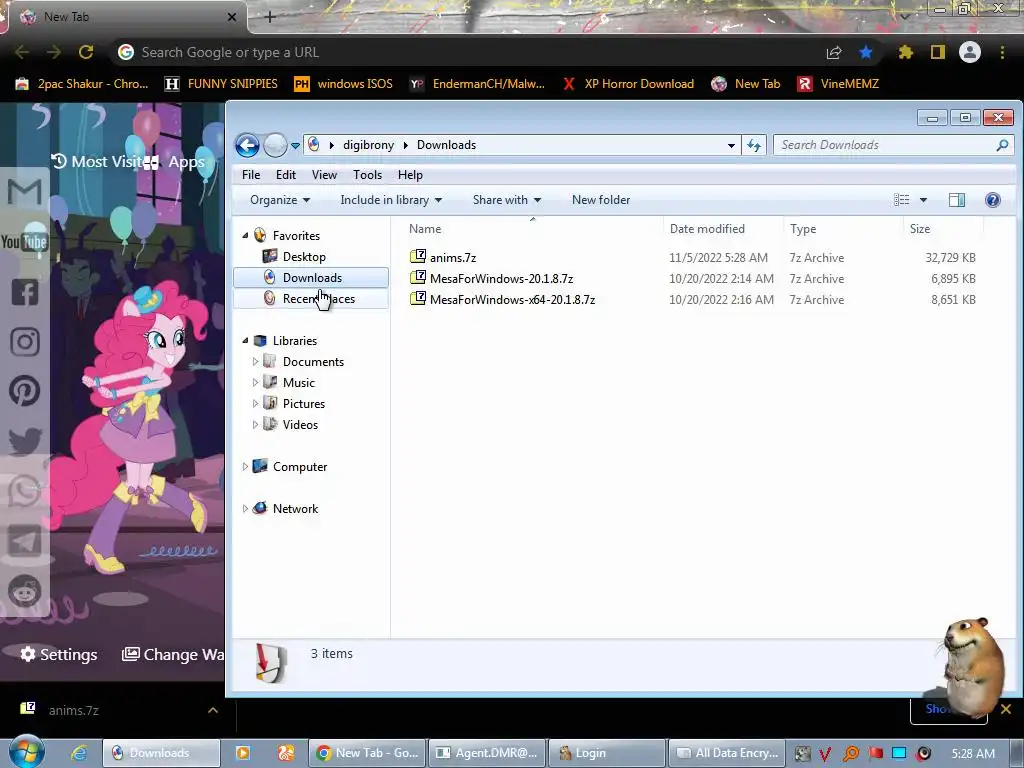Select Computer in navigation pane
Screen dimensions: 1024x768
click(300, 466)
